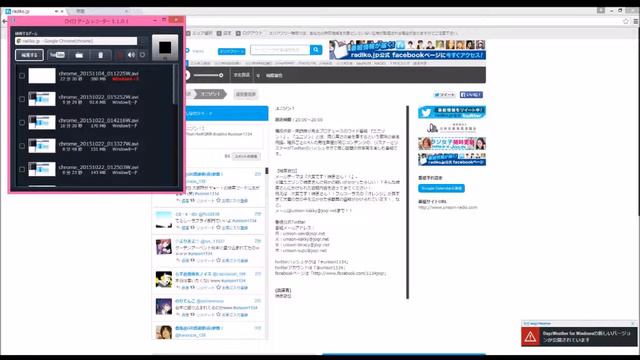640x360 pixels.
Task: Click the second item in the radiko top bar
Action: pyautogui.click(x=224, y=33)
